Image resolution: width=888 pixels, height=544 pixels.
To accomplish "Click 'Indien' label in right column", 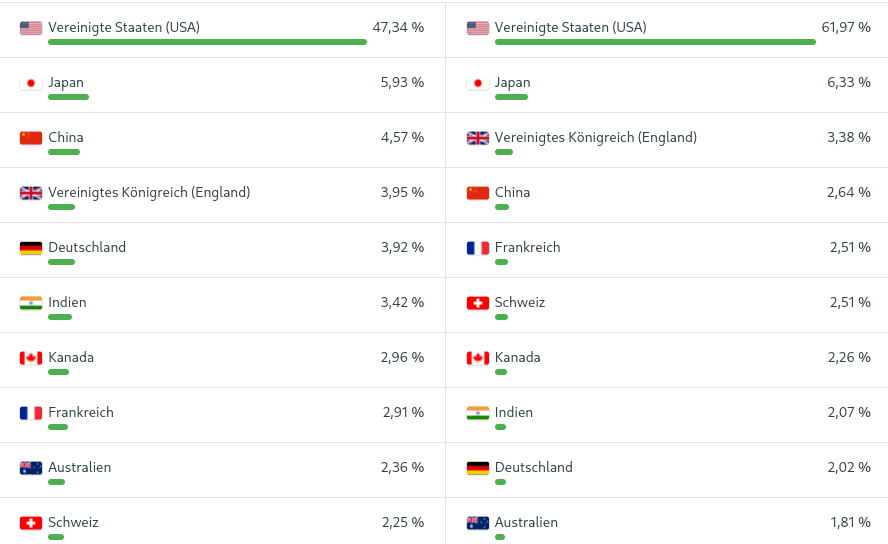I will click(x=514, y=412).
